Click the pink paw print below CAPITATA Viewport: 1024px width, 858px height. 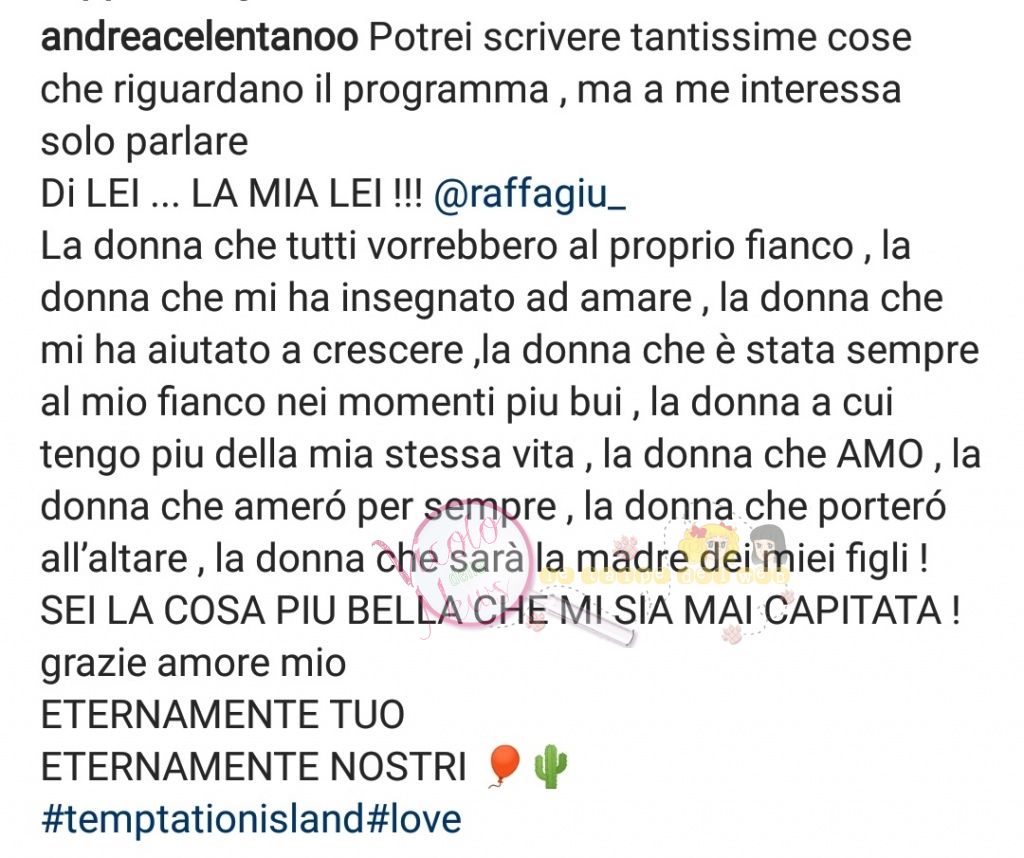click(732, 633)
